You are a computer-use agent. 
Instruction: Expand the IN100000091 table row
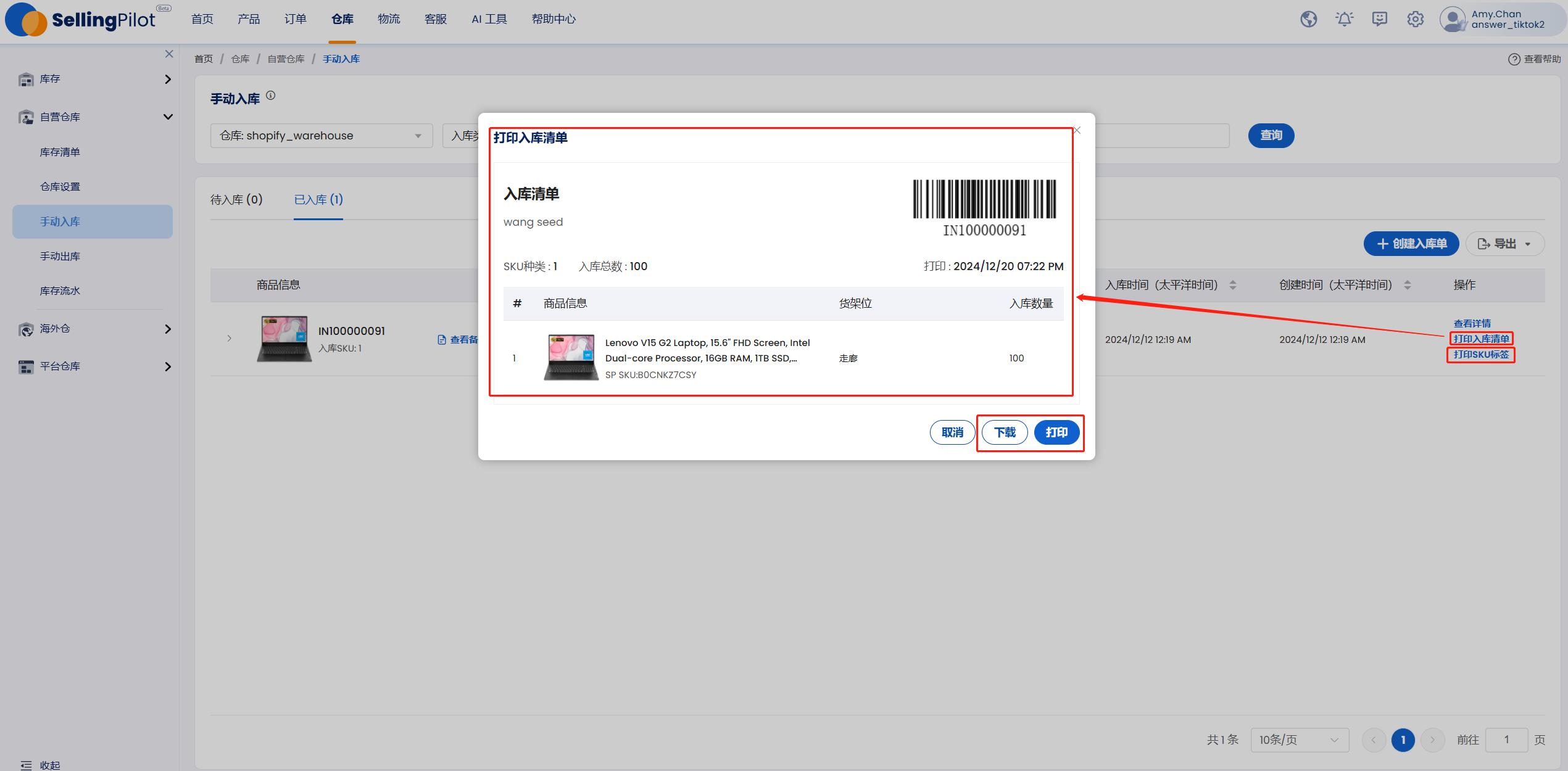tap(229, 338)
